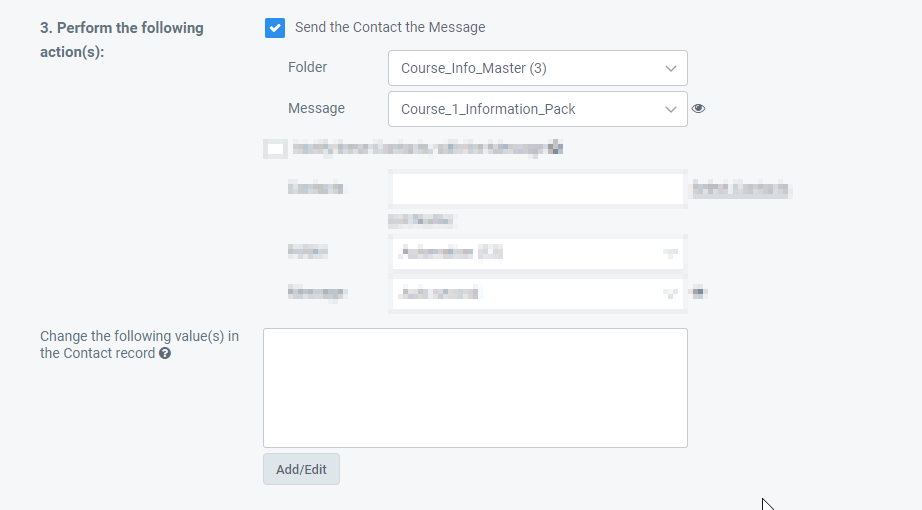Preview message via eye icon beside Course_1_Information_Pack
Viewport: 922px width, 510px height.
(x=698, y=108)
